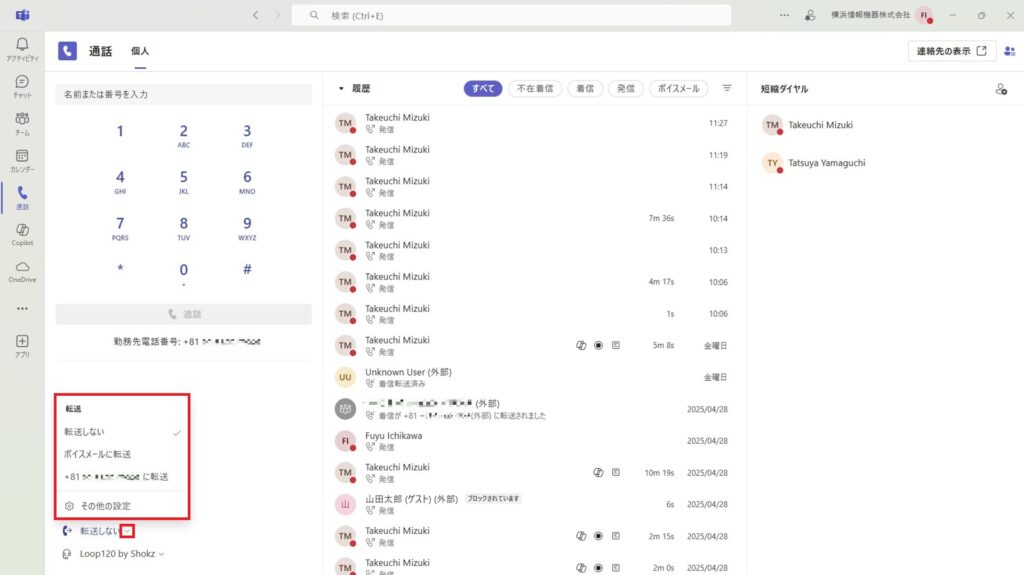Tap the star key on keypad
The width and height of the screenshot is (1024, 575).
[120, 269]
